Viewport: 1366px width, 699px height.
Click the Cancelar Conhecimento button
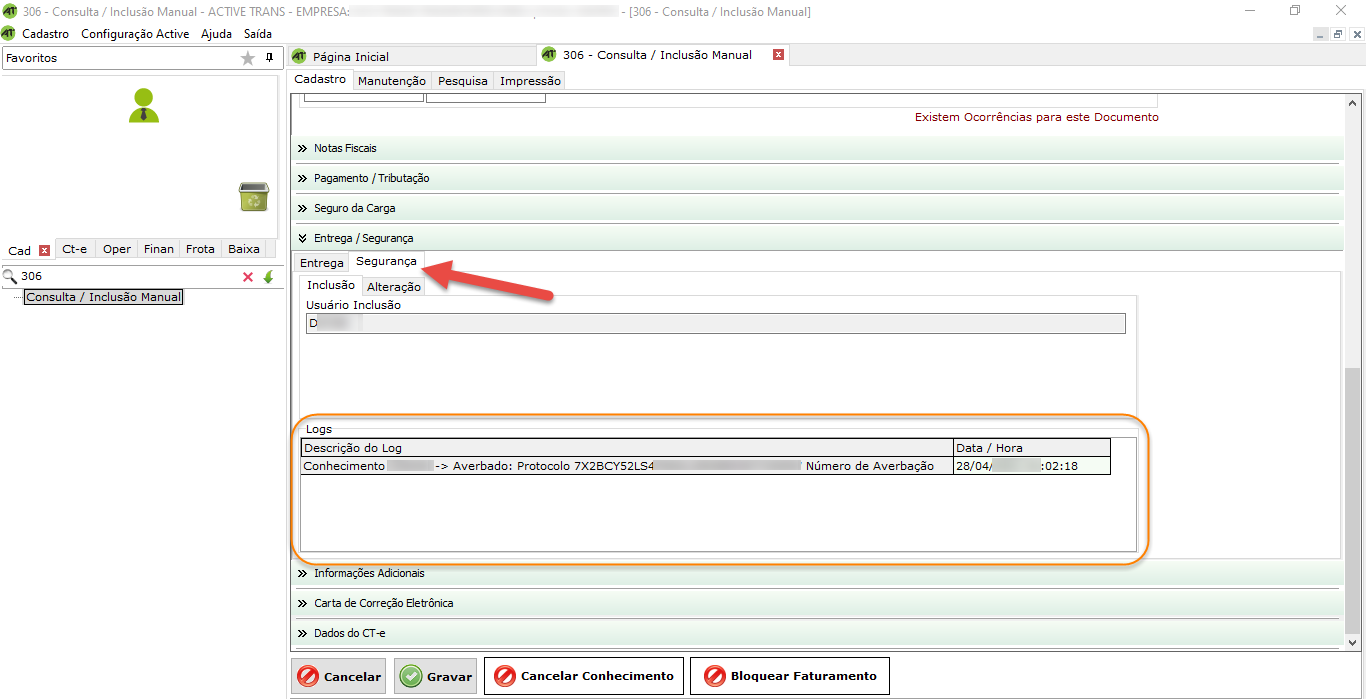(x=584, y=676)
